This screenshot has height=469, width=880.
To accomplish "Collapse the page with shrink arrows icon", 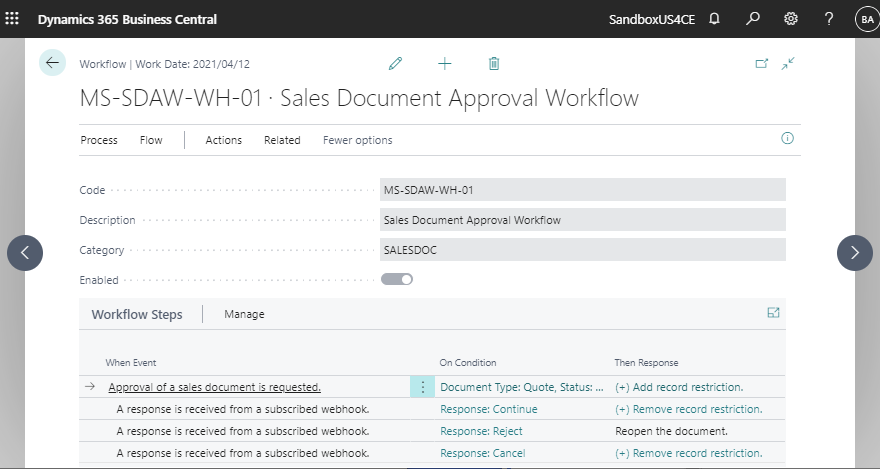I will coord(788,63).
